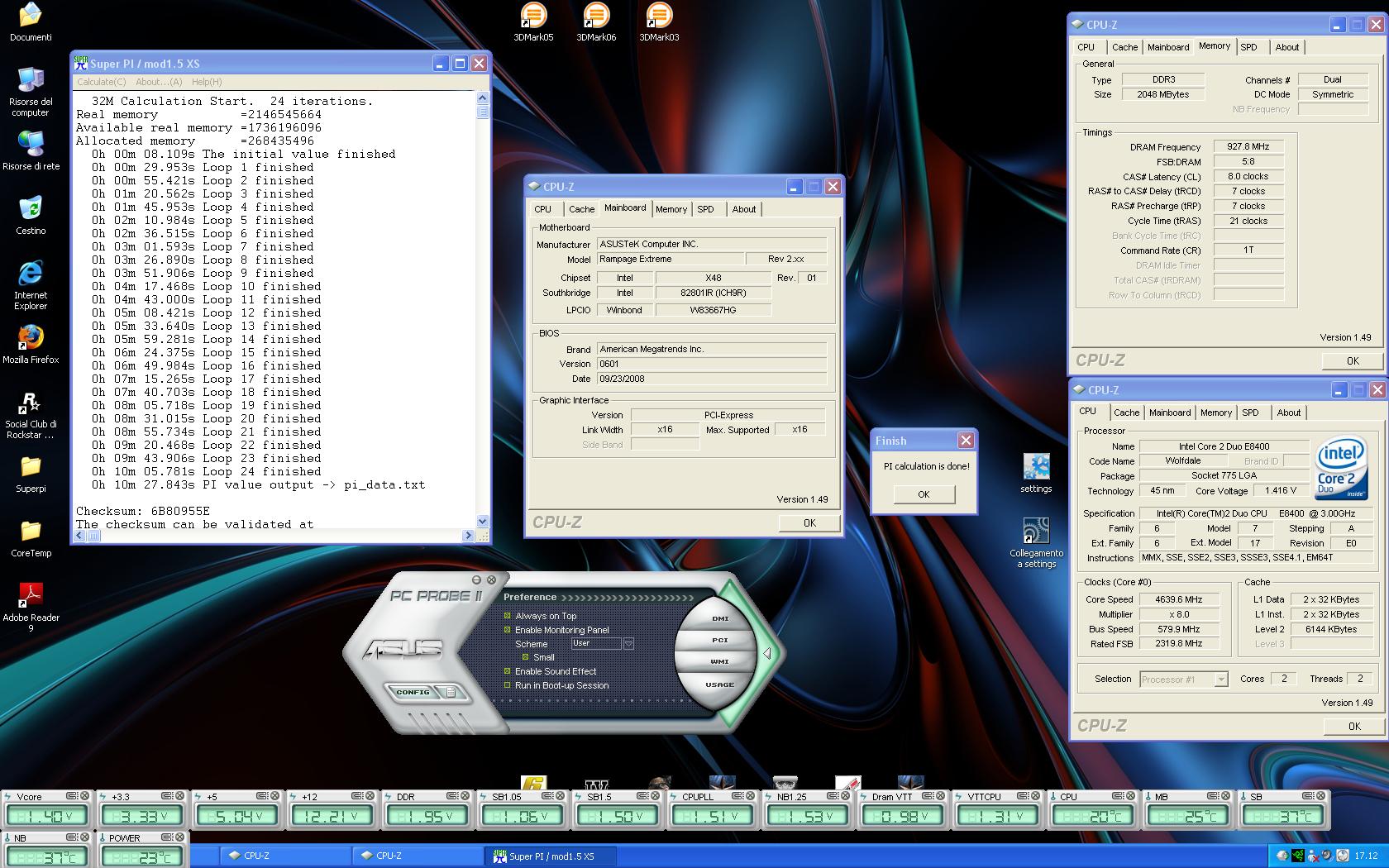Open the Documenti folder icon
The width and height of the screenshot is (1389, 868).
(31, 21)
